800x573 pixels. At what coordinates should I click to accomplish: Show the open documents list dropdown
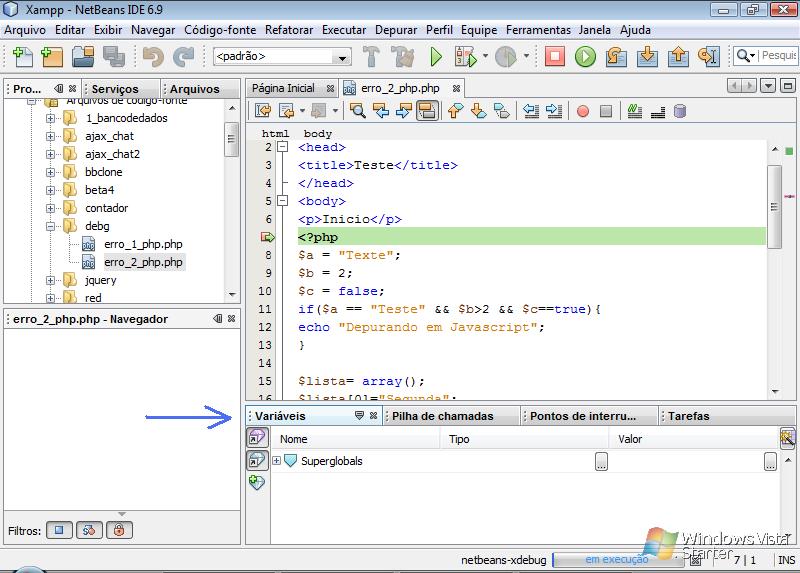[768, 86]
